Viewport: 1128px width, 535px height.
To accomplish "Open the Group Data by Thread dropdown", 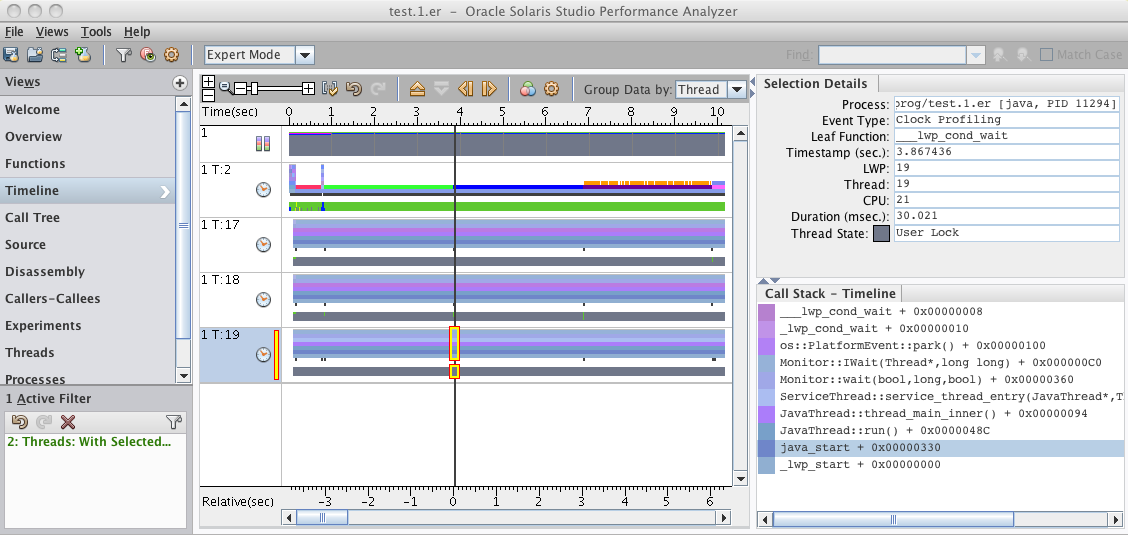I will pyautogui.click(x=737, y=90).
